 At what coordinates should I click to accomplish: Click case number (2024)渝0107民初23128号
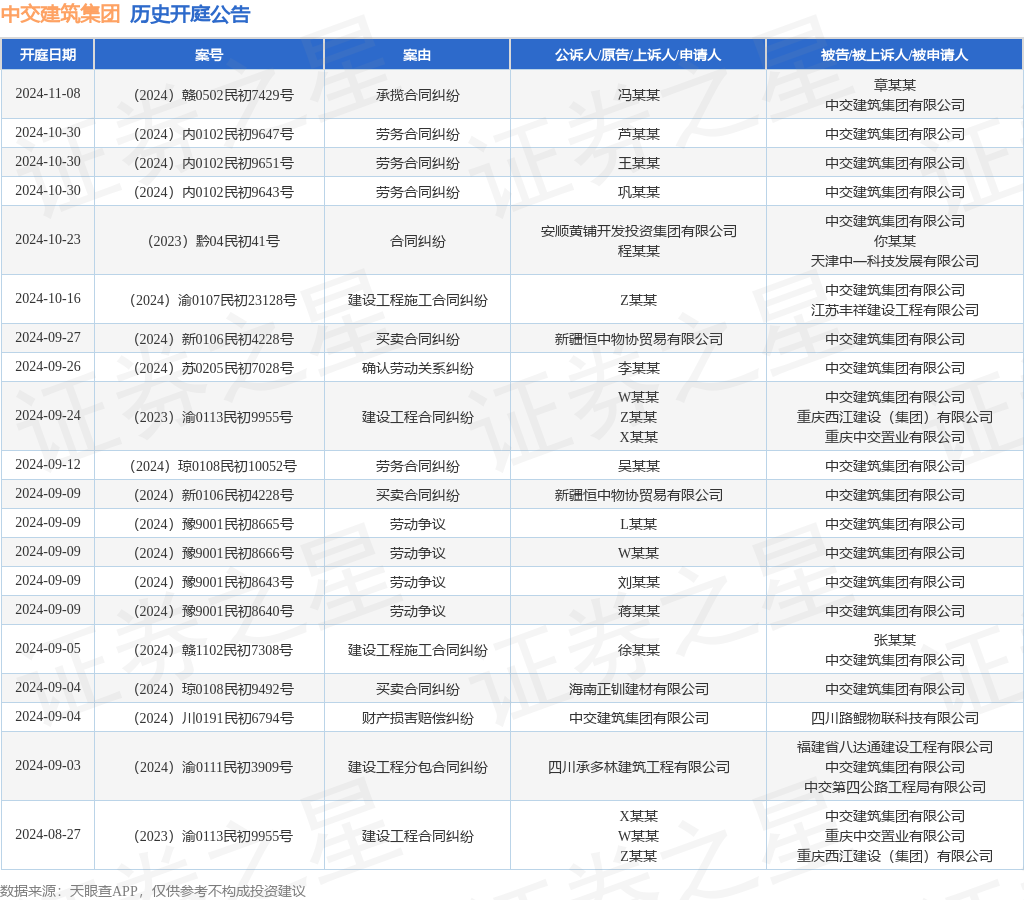[214, 300]
